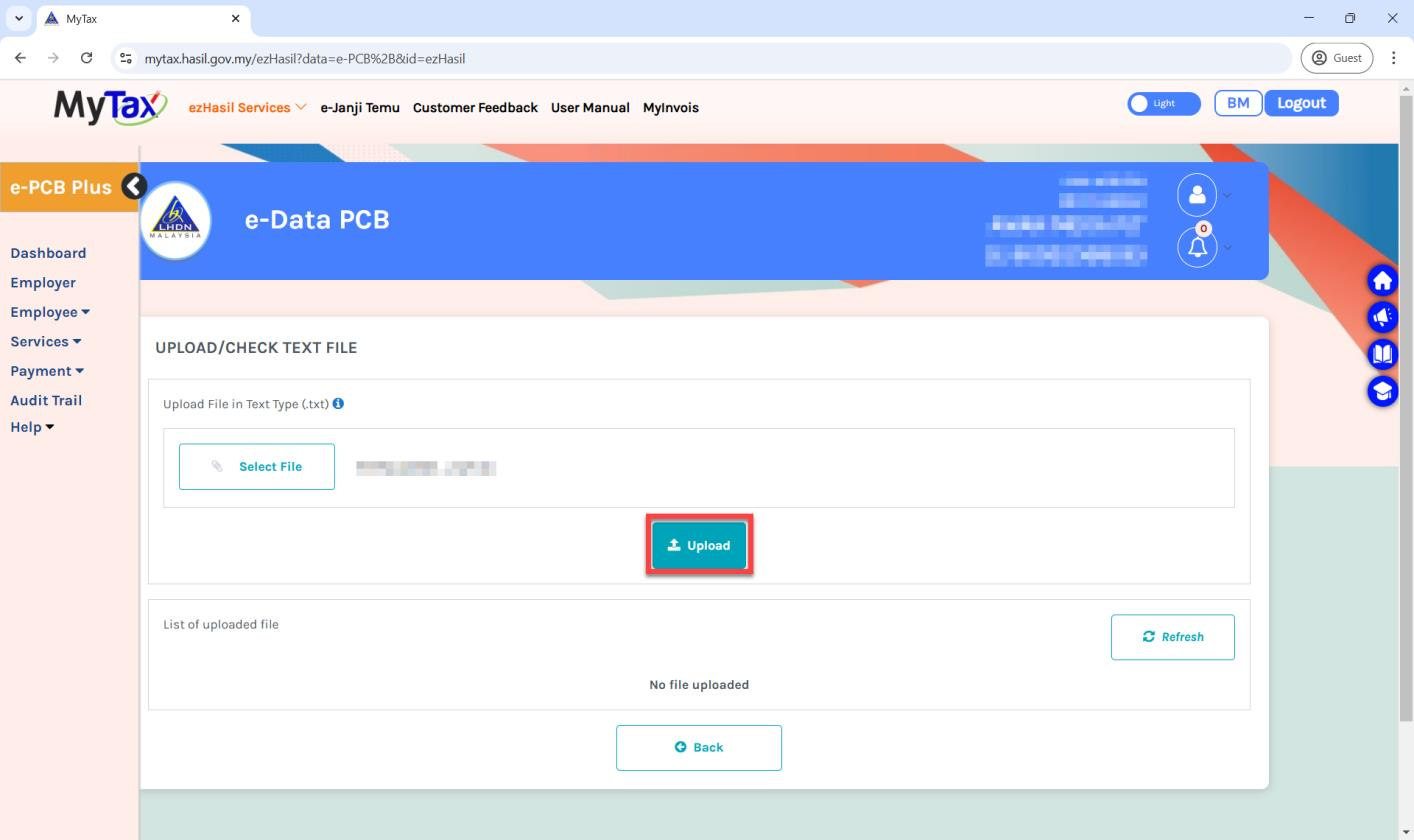Click the Upload button
The height and width of the screenshot is (840, 1414).
click(699, 545)
